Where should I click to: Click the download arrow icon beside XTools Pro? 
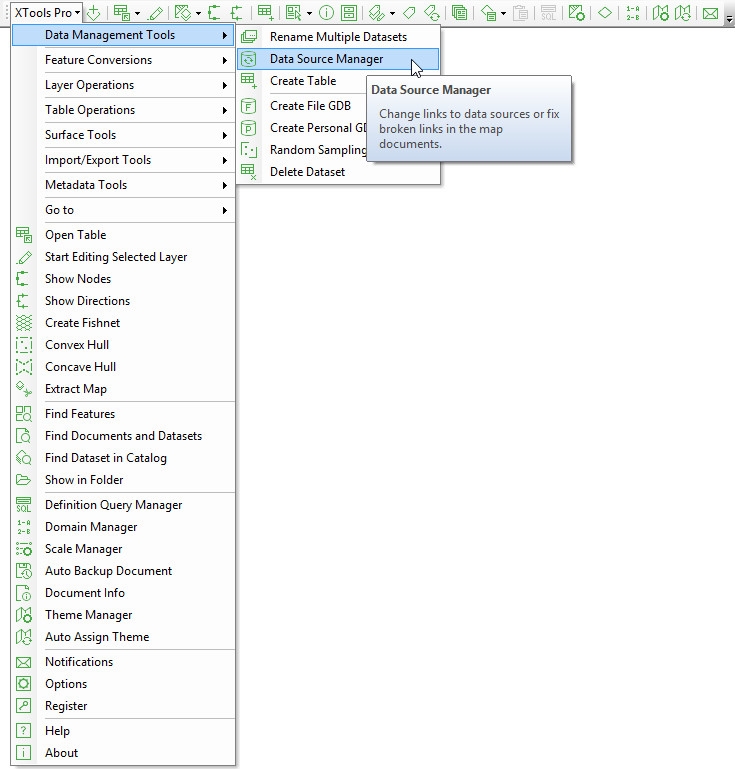94,13
